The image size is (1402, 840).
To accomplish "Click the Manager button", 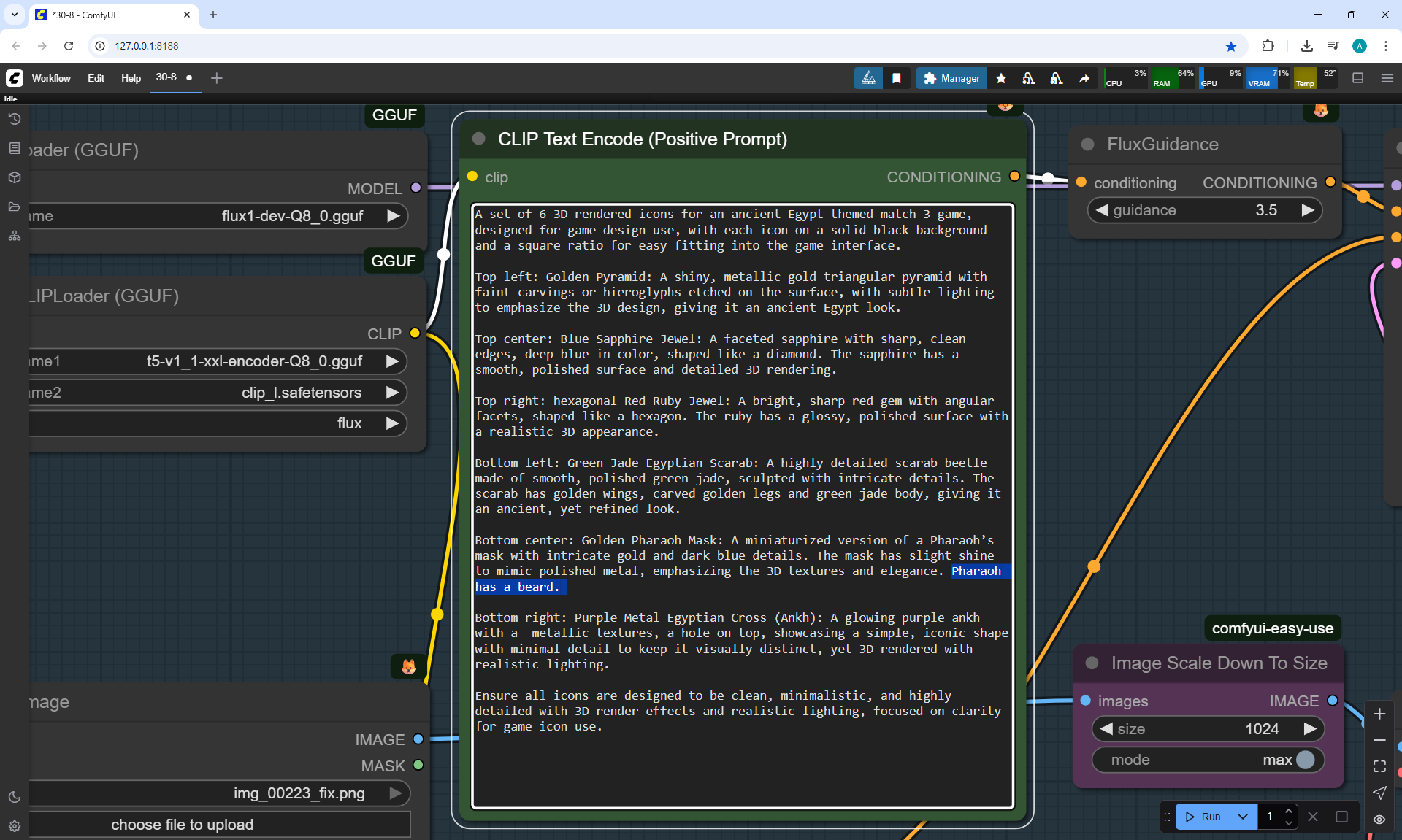I will 951,78.
